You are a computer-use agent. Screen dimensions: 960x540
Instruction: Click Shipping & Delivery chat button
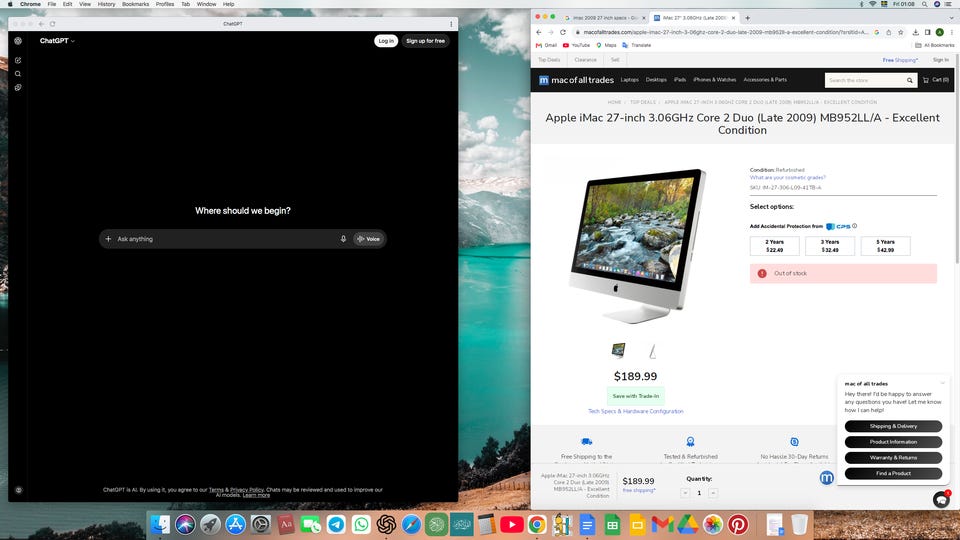[893, 426]
